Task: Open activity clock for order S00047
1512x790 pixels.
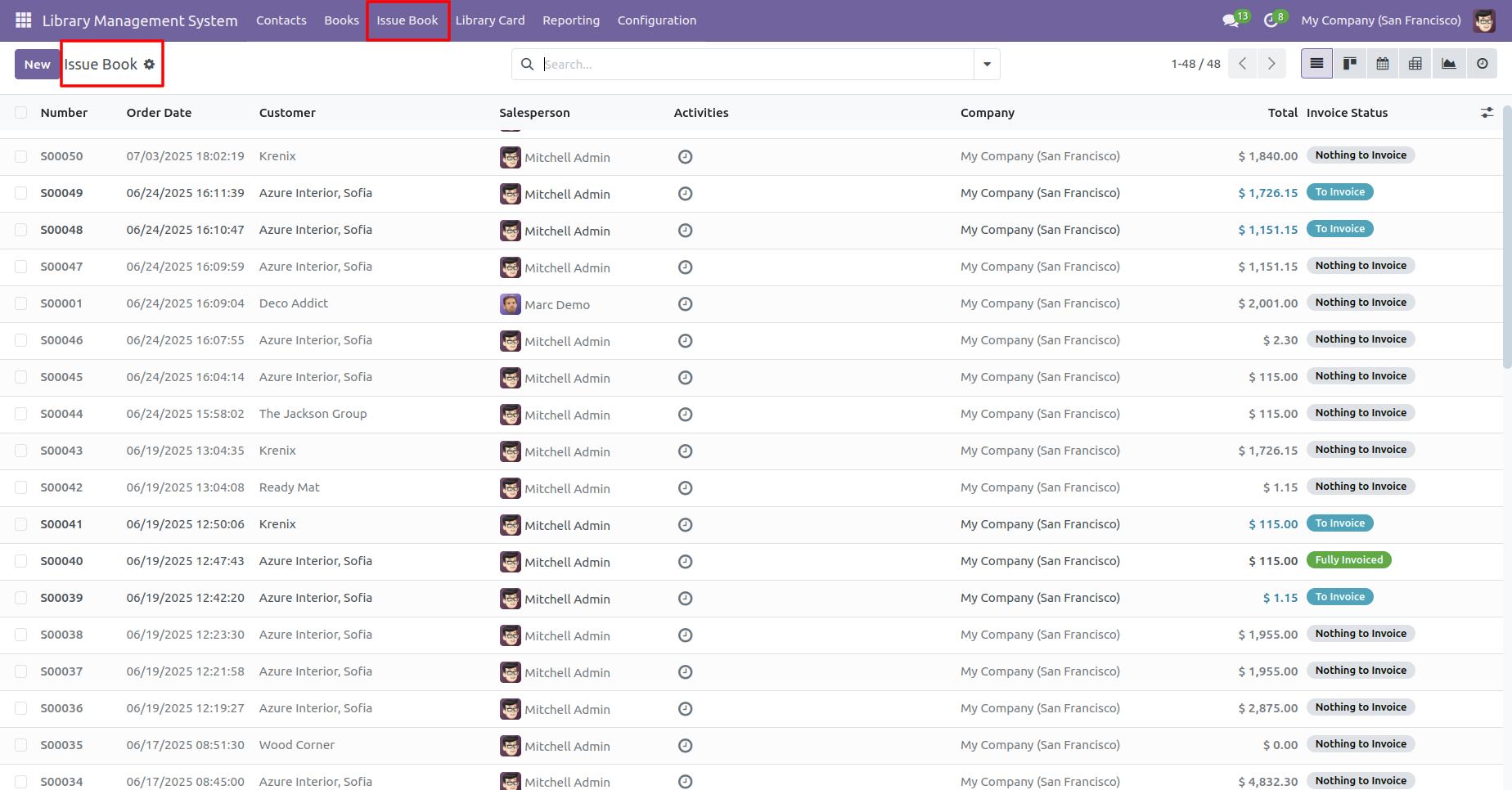Action: [x=686, y=267]
